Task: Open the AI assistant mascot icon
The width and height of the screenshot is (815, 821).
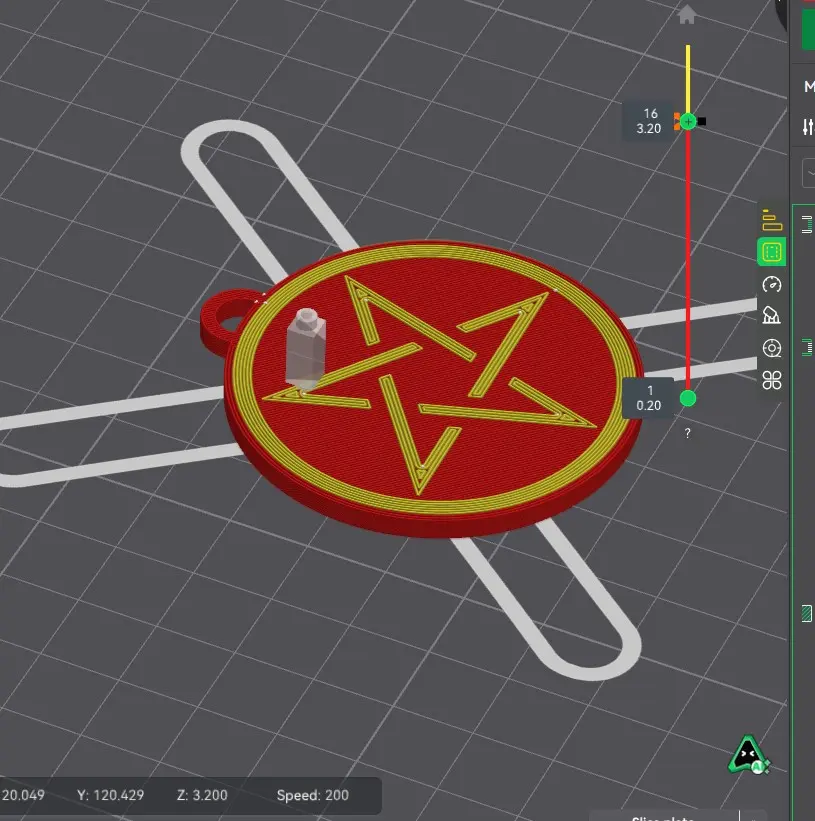Action: 749,755
